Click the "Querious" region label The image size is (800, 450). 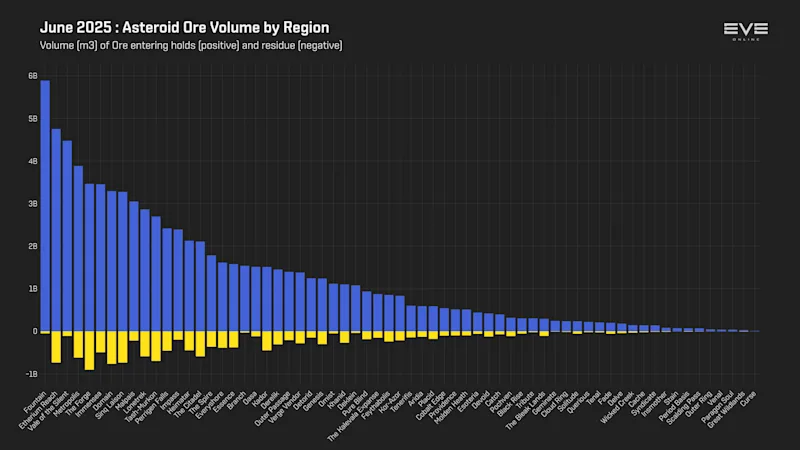click(579, 403)
